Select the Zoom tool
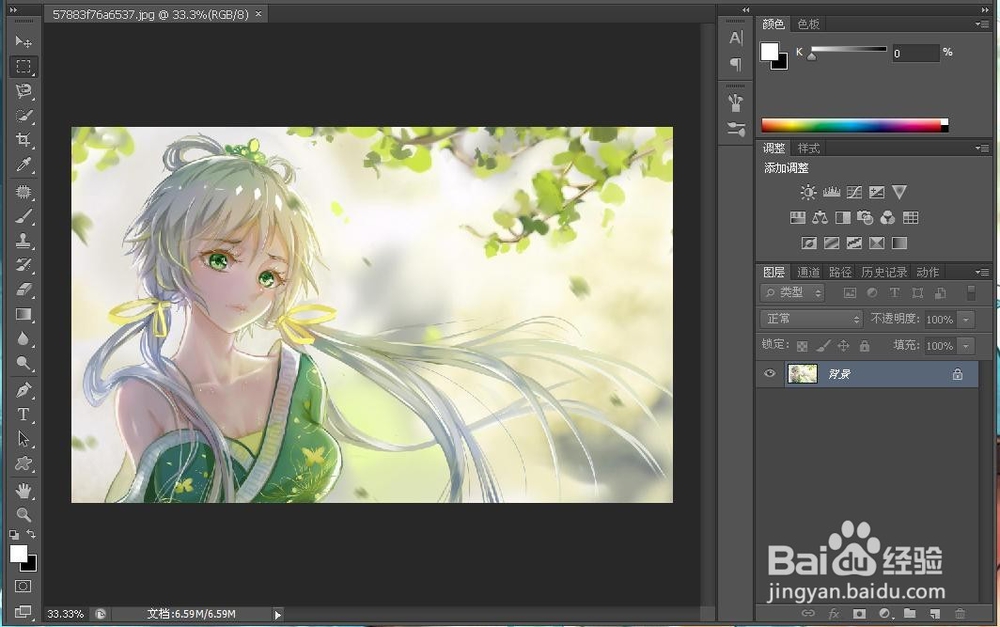The width and height of the screenshot is (1000, 627). [x=24, y=515]
